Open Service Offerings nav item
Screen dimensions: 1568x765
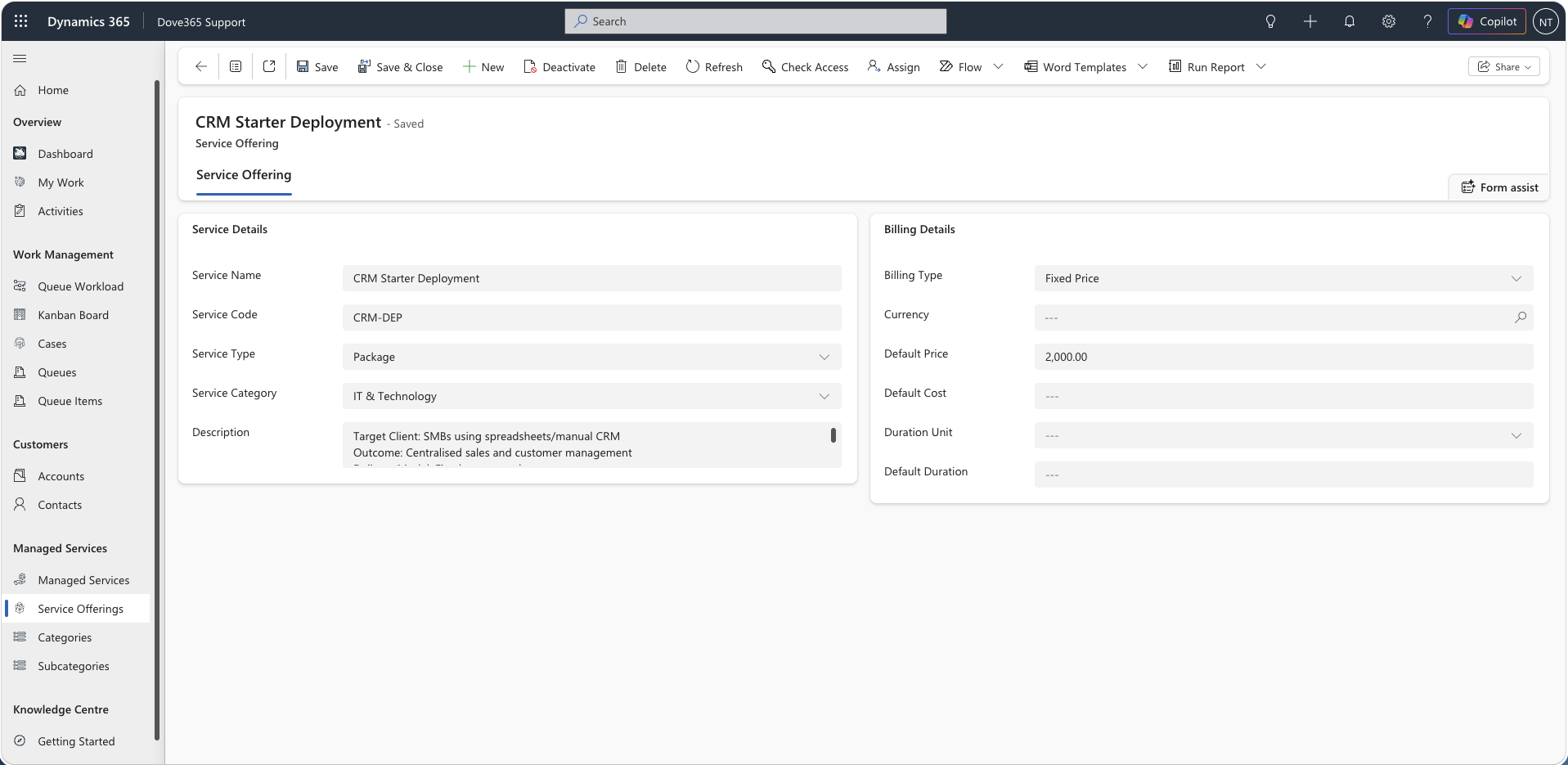pyautogui.click(x=75, y=609)
